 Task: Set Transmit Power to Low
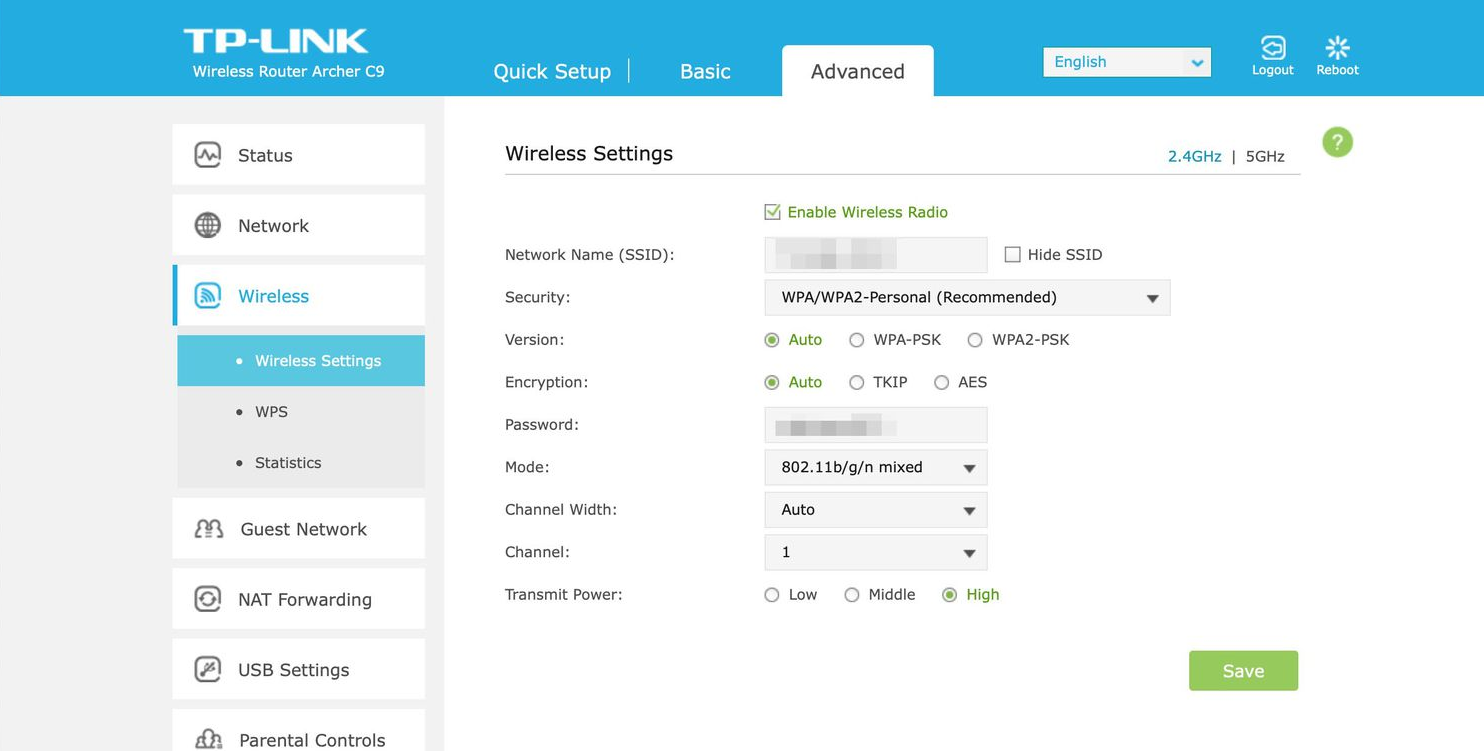point(771,594)
